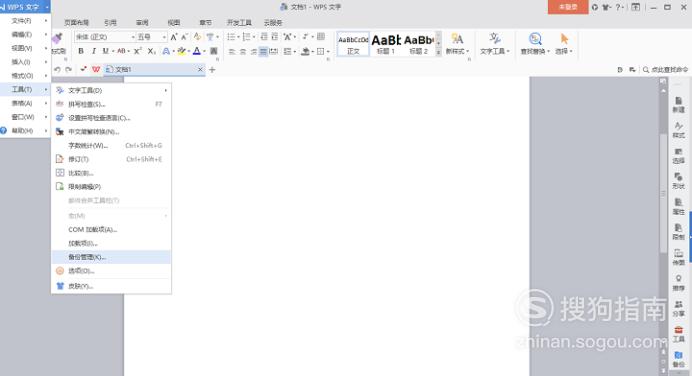
Task: Open the 文件(F) menu
Action: [x=25, y=21]
